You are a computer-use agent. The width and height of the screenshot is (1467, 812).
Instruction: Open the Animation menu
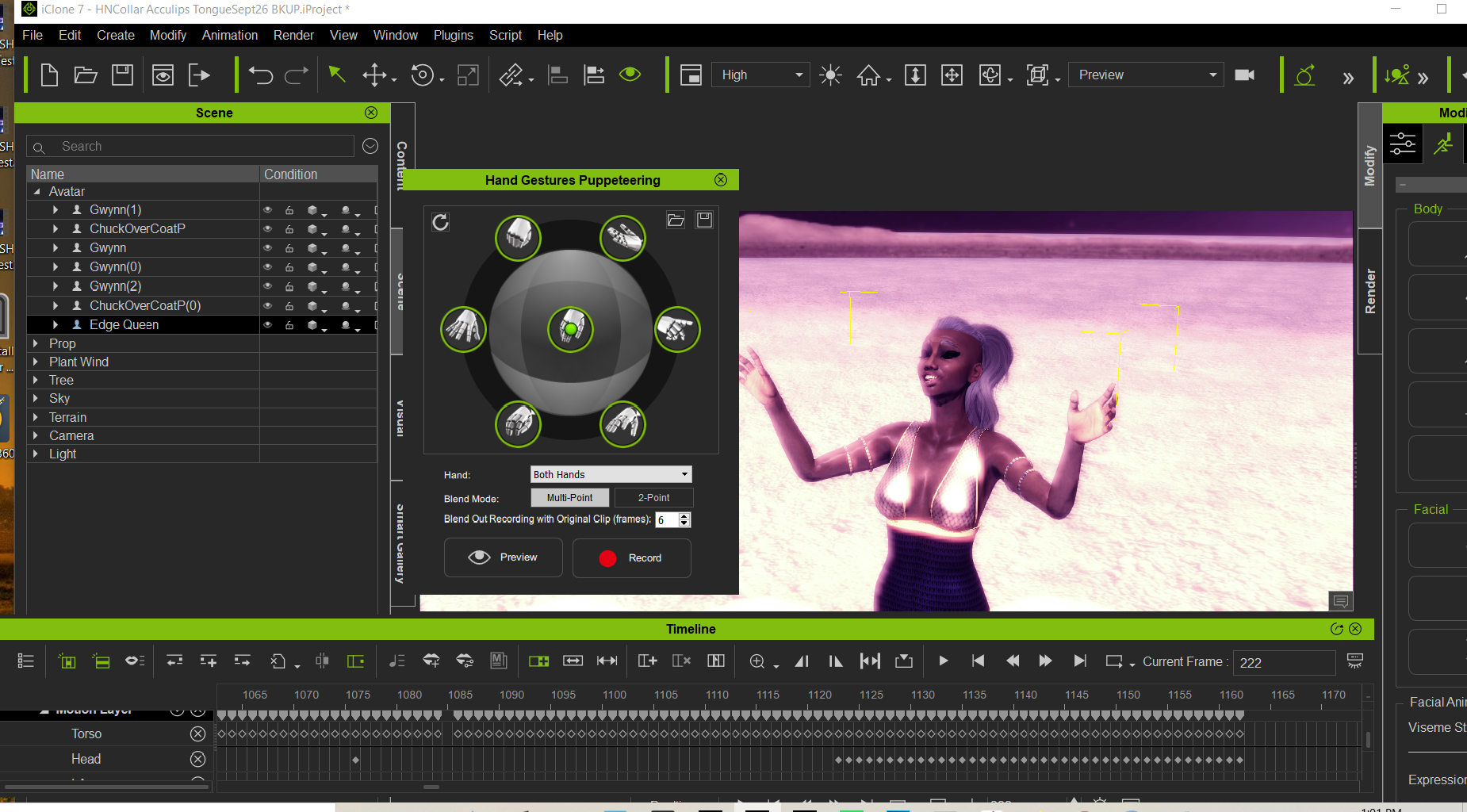(230, 35)
